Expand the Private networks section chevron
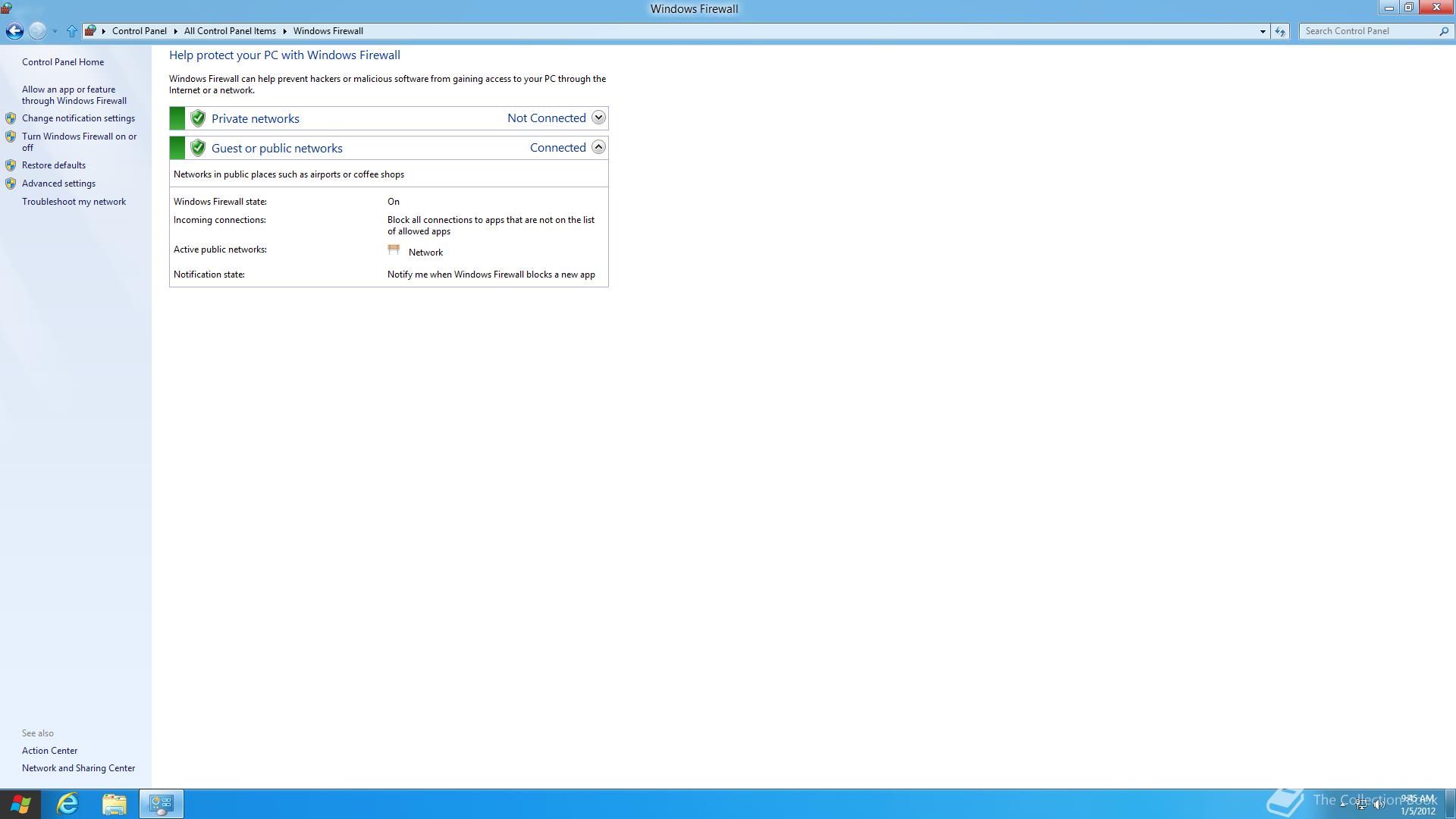Viewport: 1456px width, 819px height. pyautogui.click(x=598, y=118)
